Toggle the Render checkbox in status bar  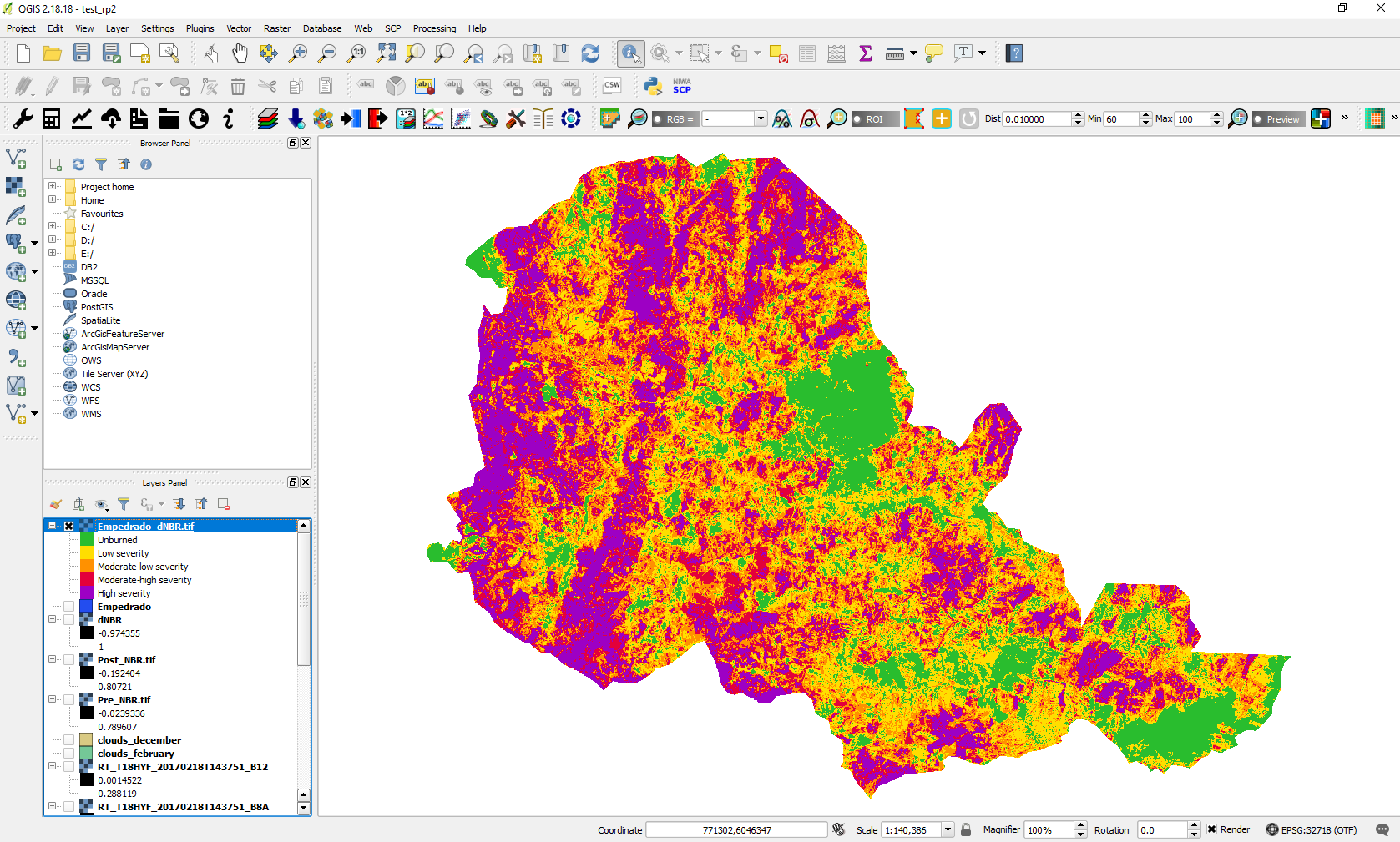tap(1211, 829)
